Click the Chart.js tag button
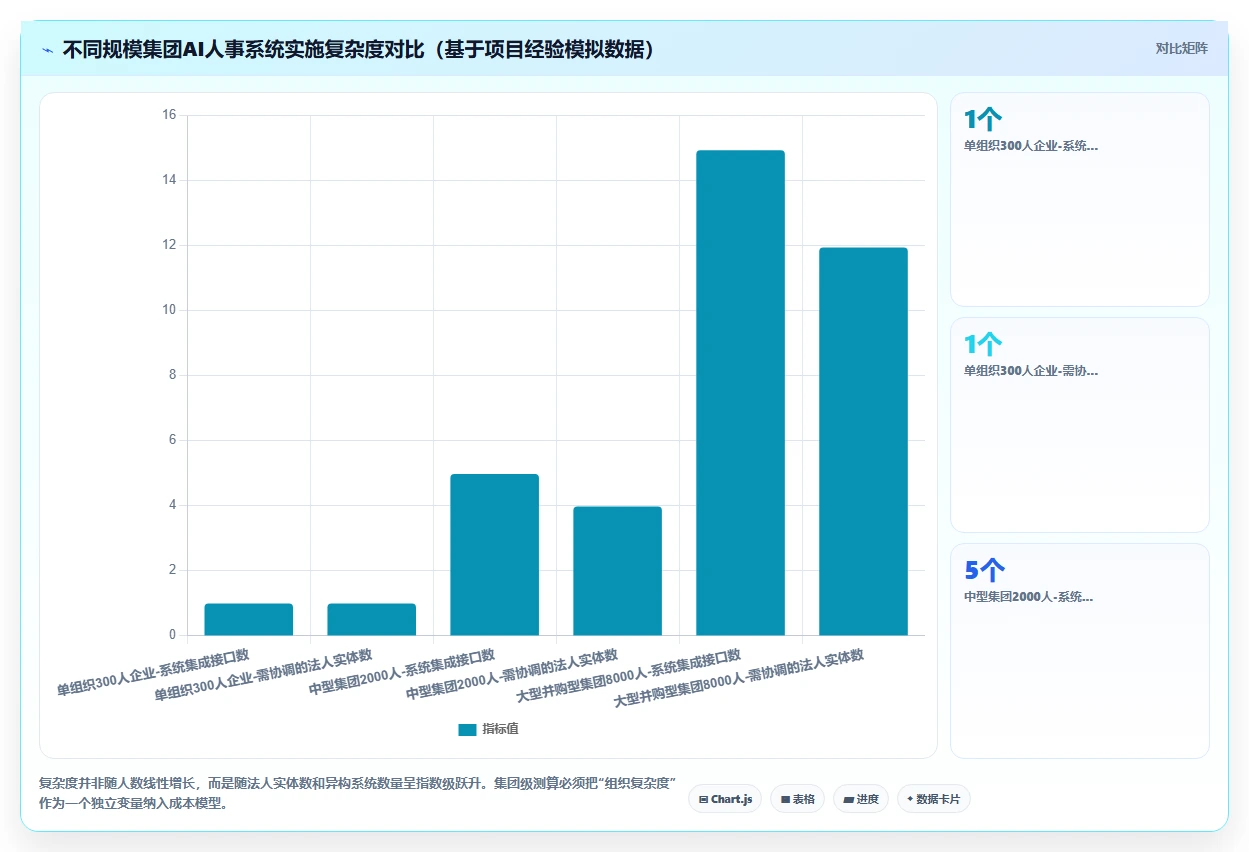This screenshot has height=852, width=1249. pyautogui.click(x=725, y=799)
